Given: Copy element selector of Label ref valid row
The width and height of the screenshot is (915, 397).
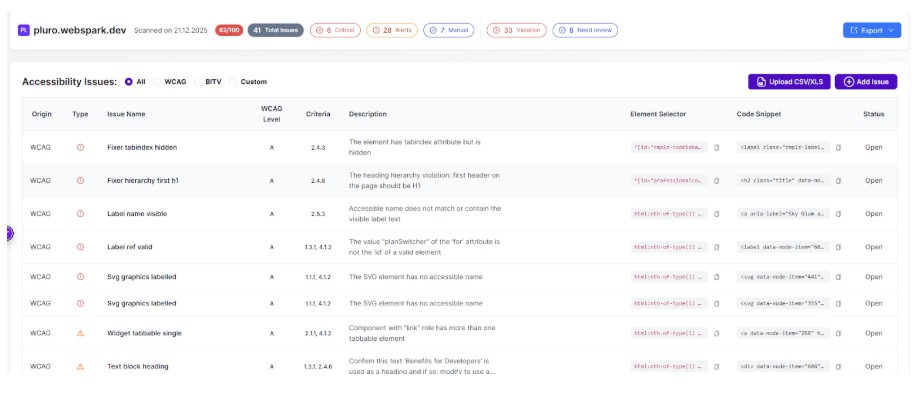Looking at the screenshot, I should click(x=717, y=247).
